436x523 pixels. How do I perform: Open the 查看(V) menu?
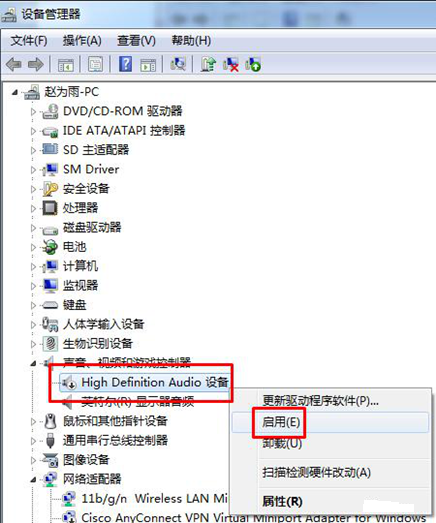click(x=136, y=41)
